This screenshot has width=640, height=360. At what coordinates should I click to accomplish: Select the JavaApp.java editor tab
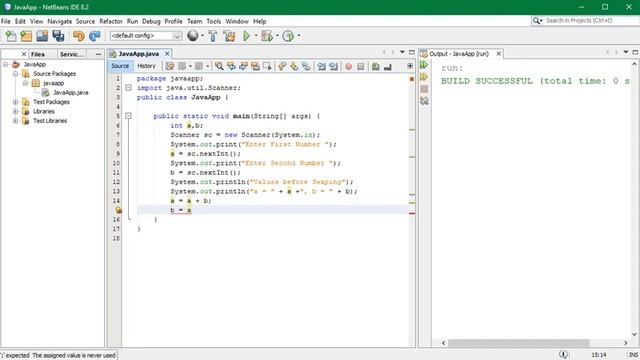tap(139, 54)
